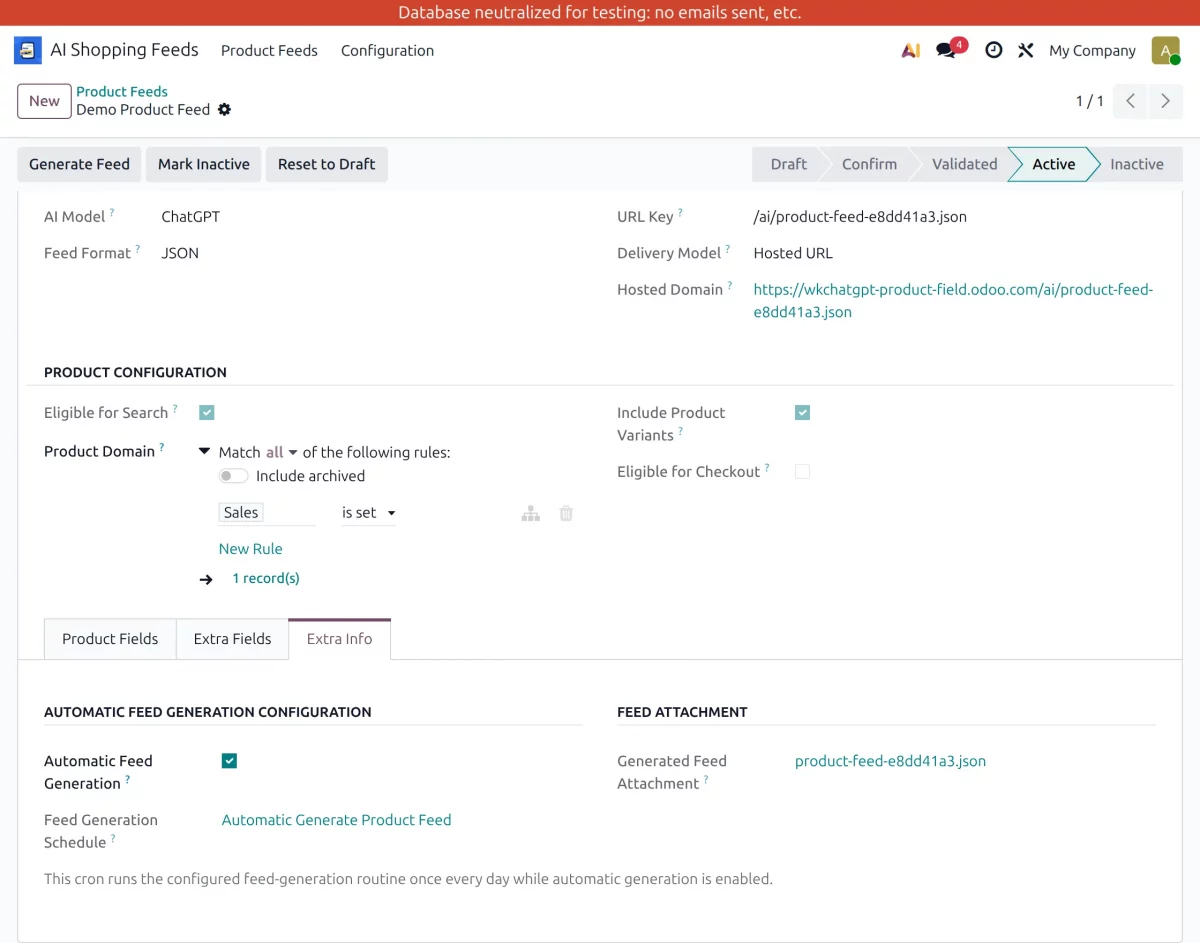
Task: Open record settings via gear icon
Action: [224, 110]
